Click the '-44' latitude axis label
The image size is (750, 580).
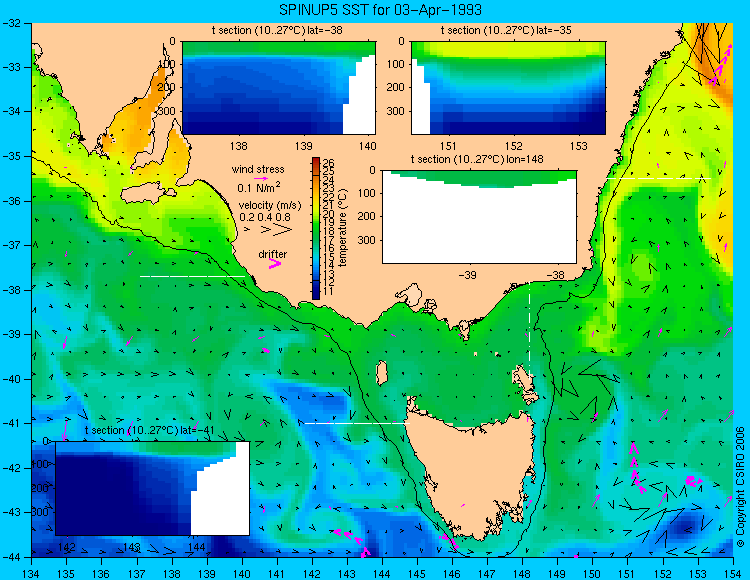11,557
